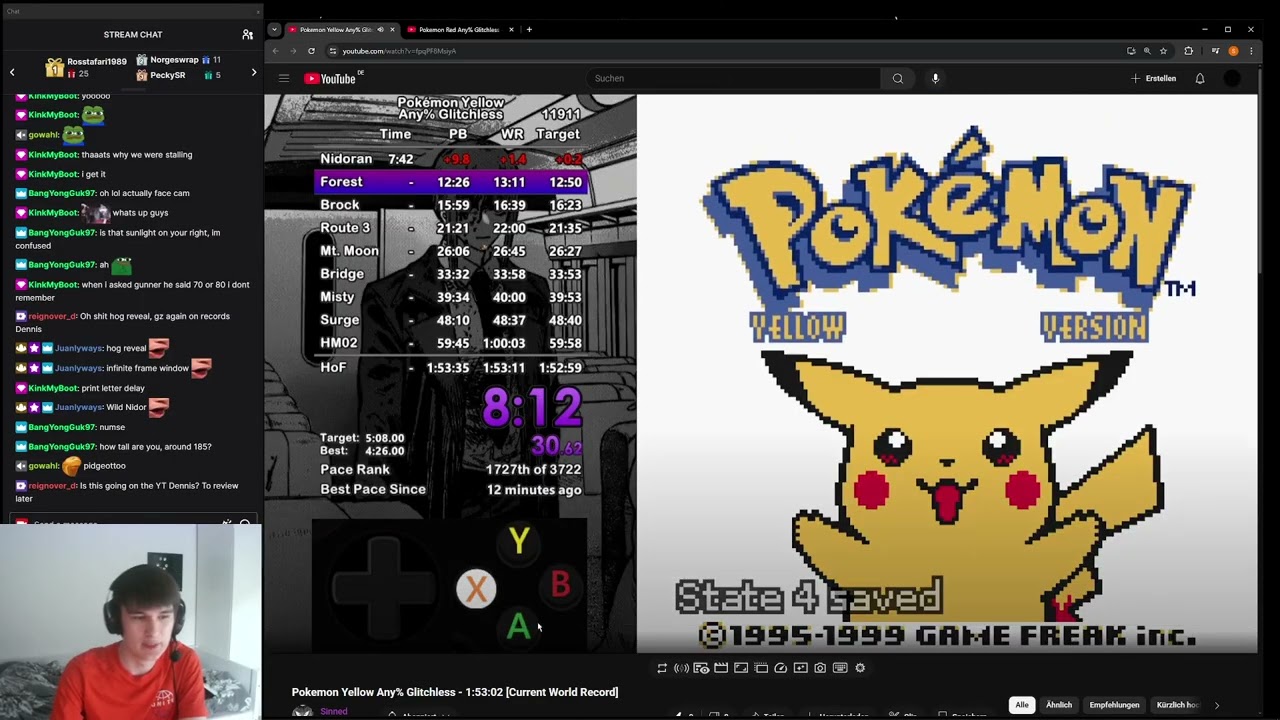The image size is (1280, 720).
Task: Open the YouTube hamburger guide menu
Action: coord(284,78)
